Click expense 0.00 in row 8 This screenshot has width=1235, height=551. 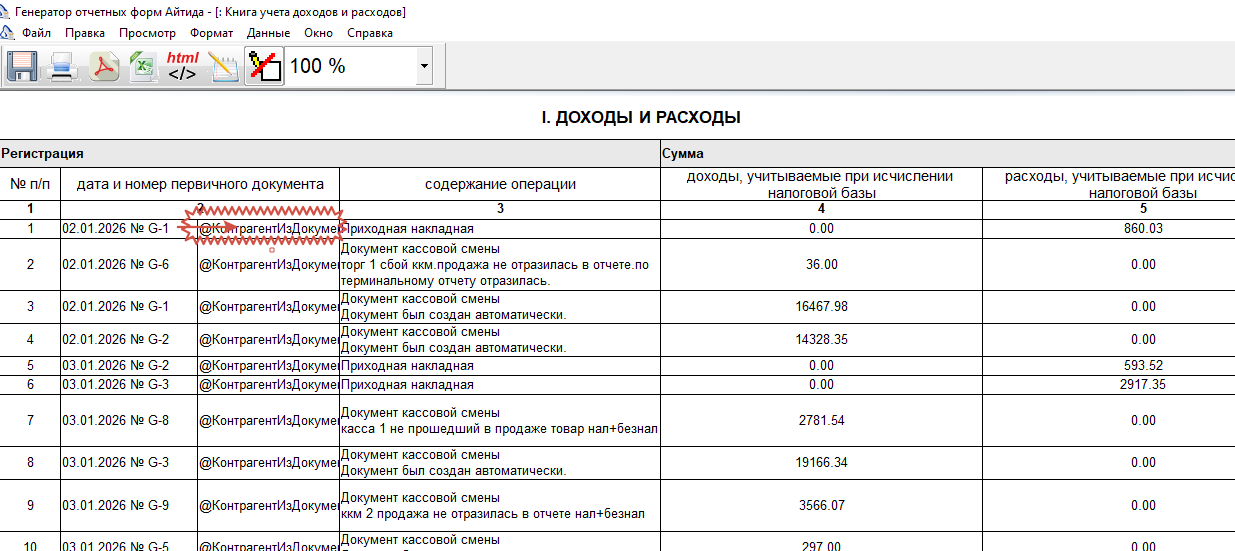point(1143,464)
